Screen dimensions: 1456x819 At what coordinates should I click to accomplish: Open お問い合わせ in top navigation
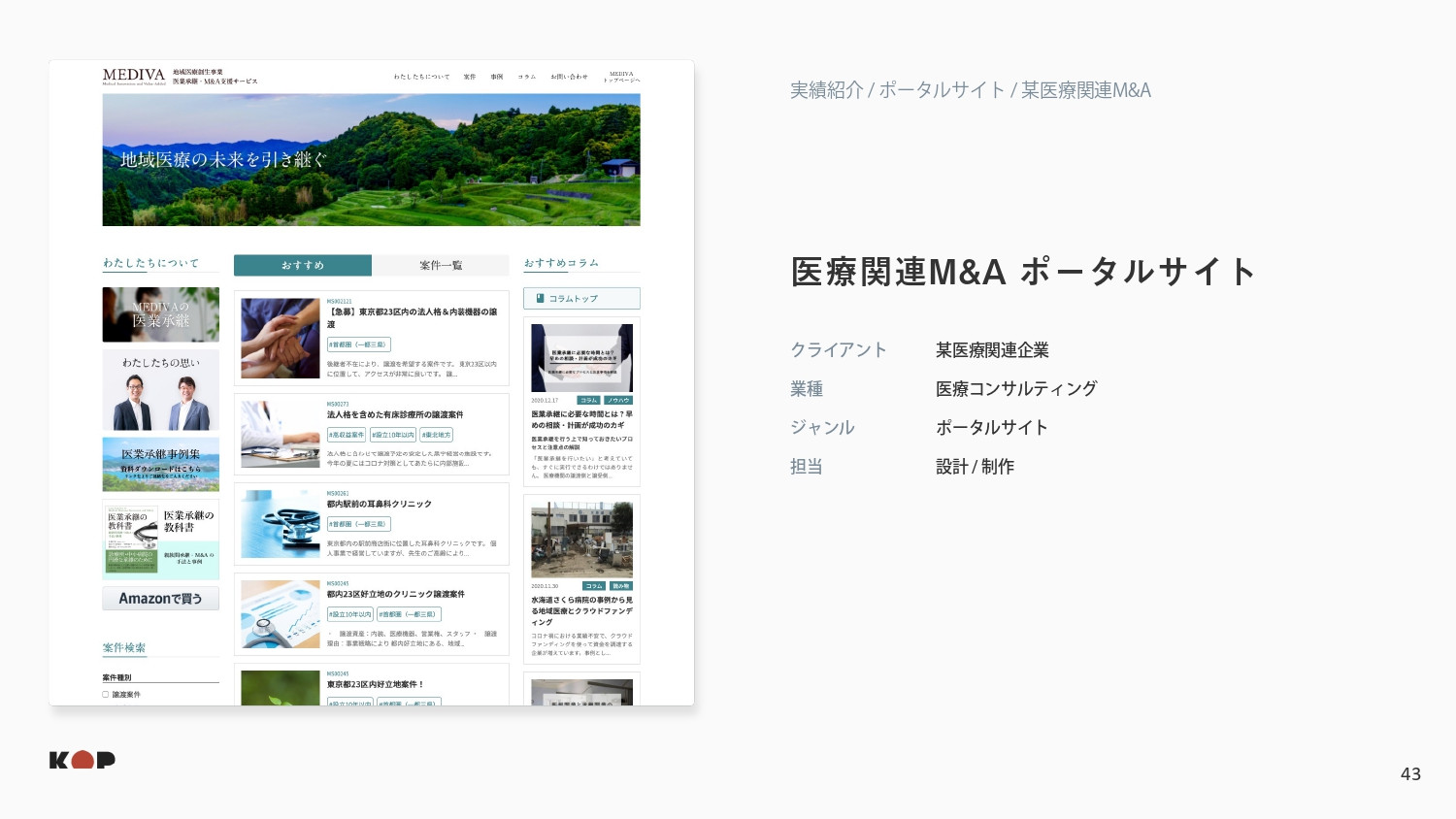pos(569,77)
